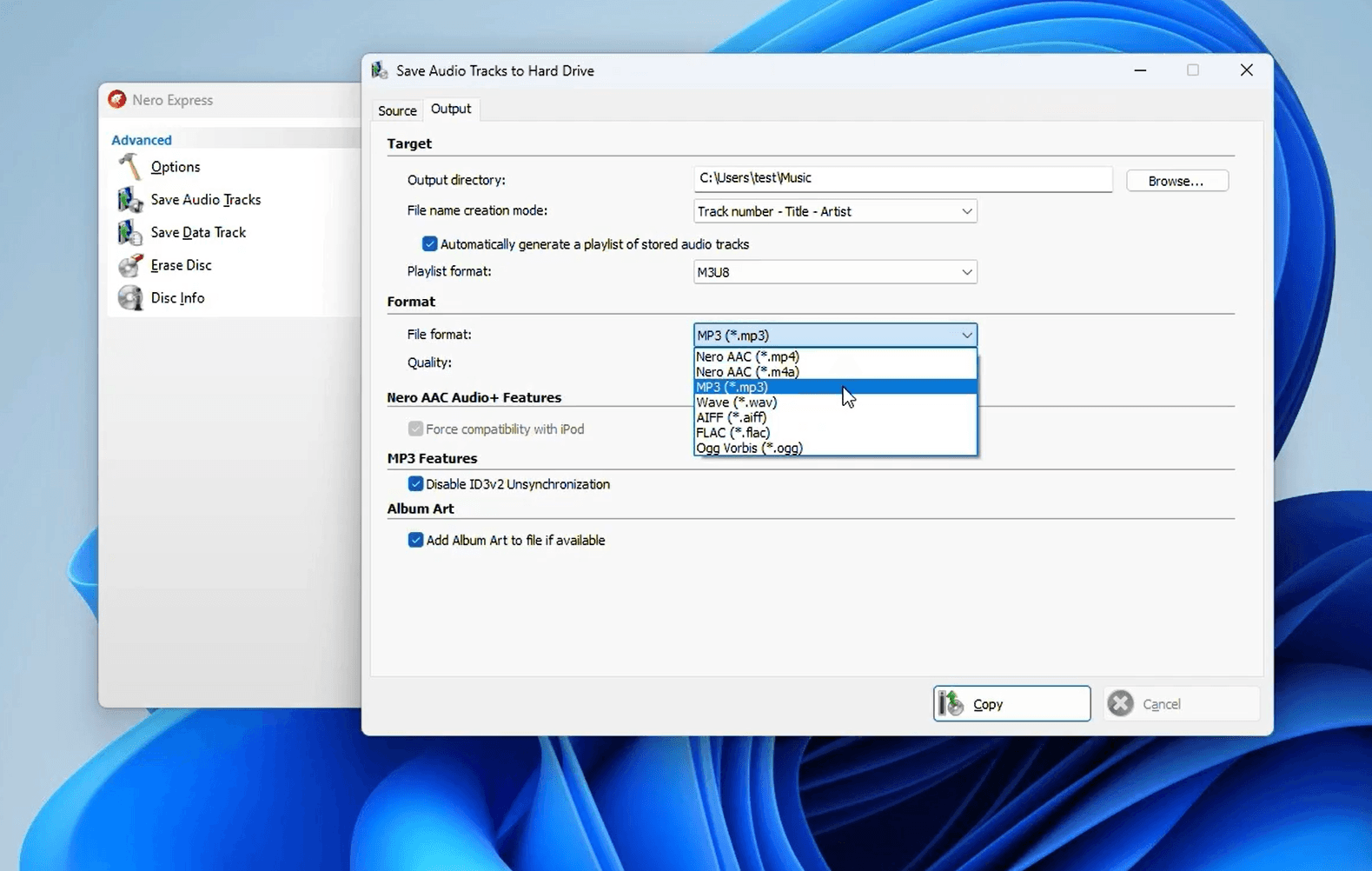This screenshot has height=871, width=1372.
Task: Click the Options hammer icon in Nero Express
Action: coord(129,167)
